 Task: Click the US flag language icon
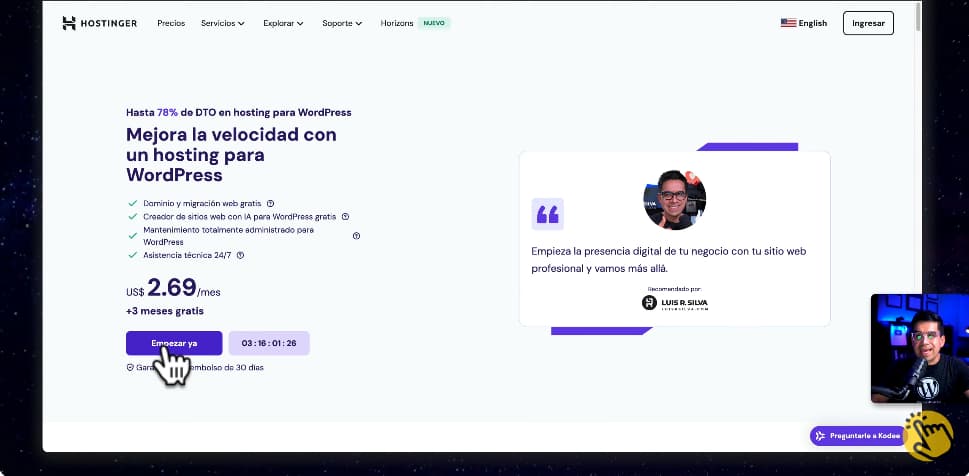[x=788, y=23]
